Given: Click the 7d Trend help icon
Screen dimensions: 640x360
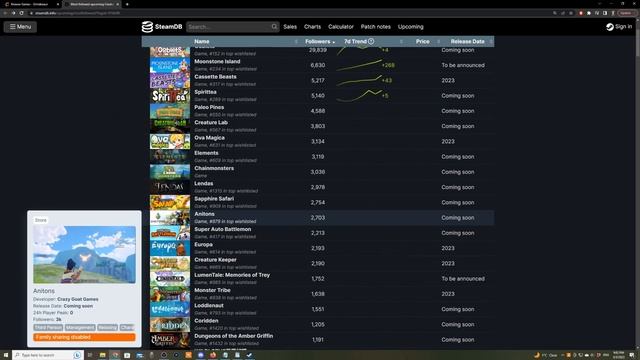Looking at the screenshot, I should [x=371, y=41].
